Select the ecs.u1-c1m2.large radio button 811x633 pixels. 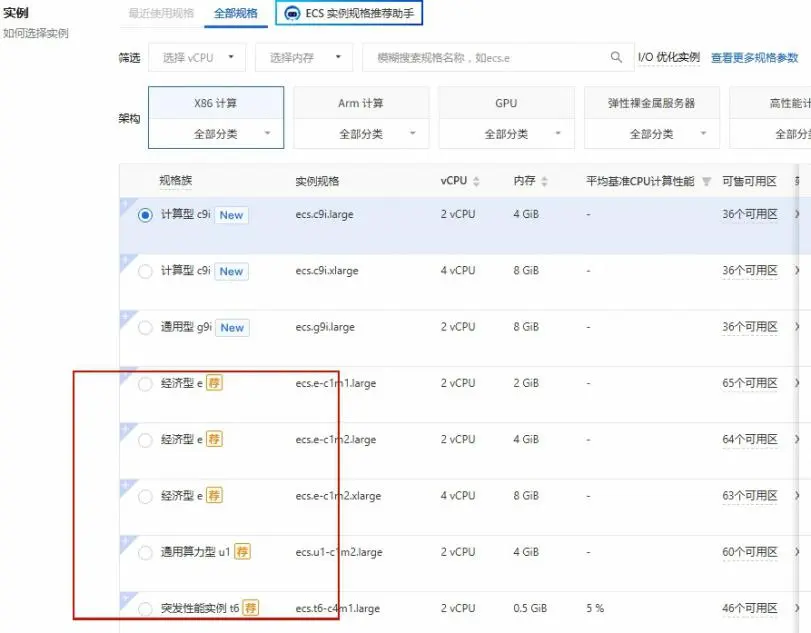click(x=145, y=552)
